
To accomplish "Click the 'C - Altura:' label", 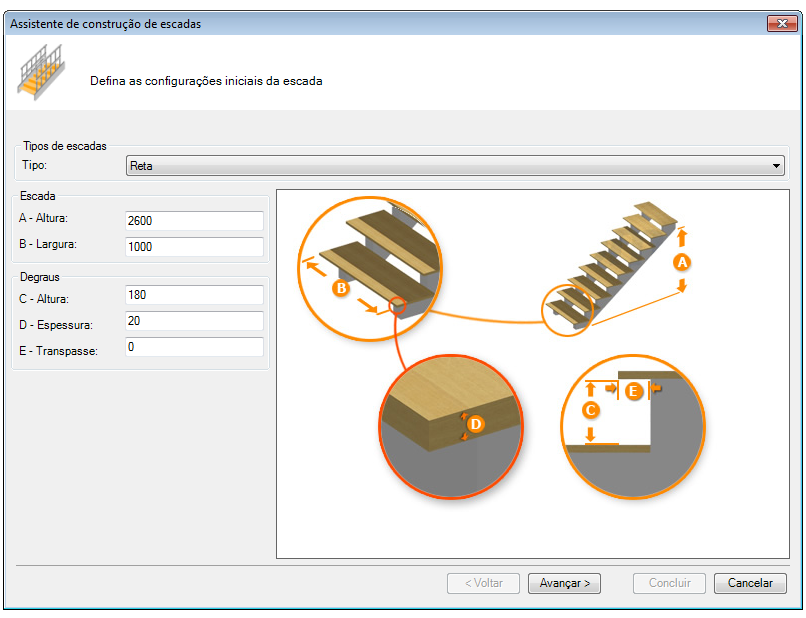I will tap(44, 299).
